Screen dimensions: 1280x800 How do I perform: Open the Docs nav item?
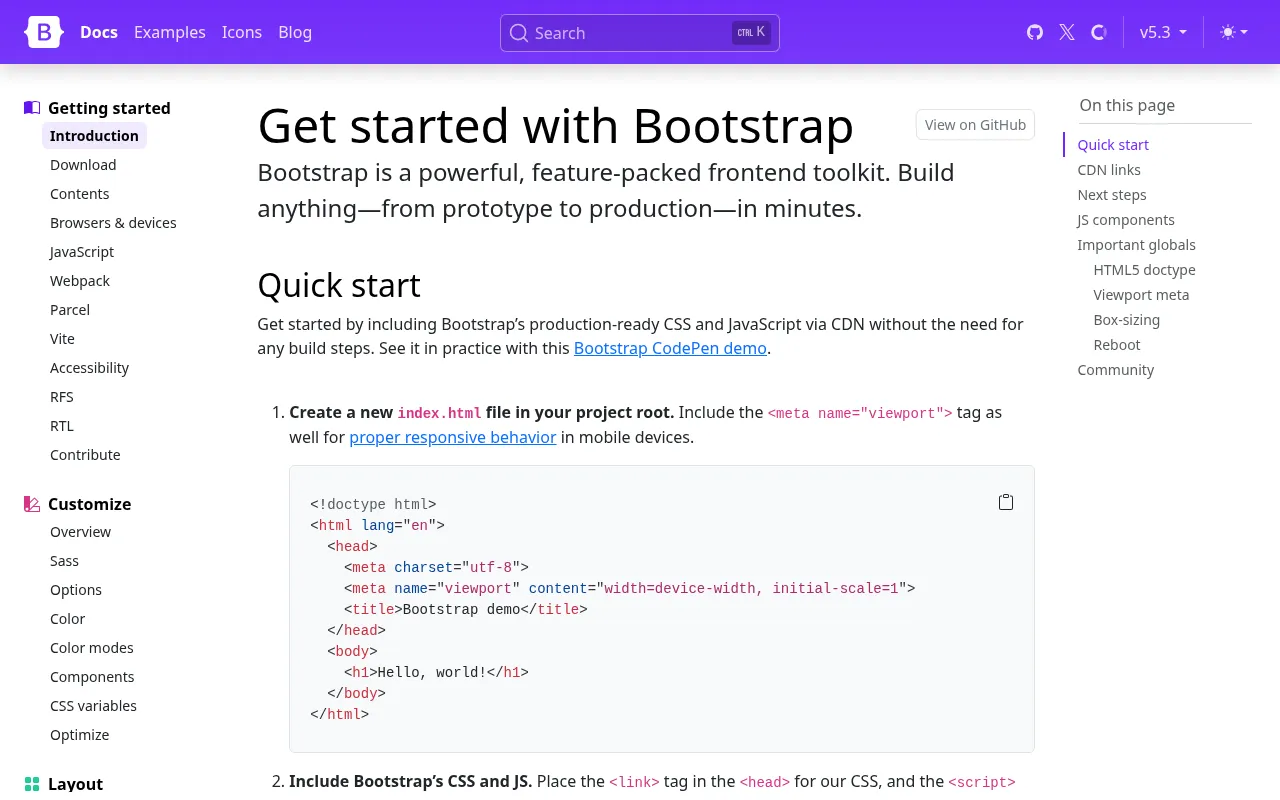99,32
